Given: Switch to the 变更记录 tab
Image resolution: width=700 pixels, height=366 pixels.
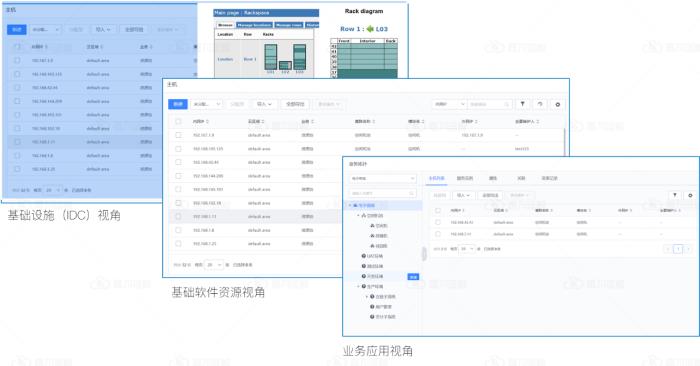Looking at the screenshot, I should [x=550, y=178].
